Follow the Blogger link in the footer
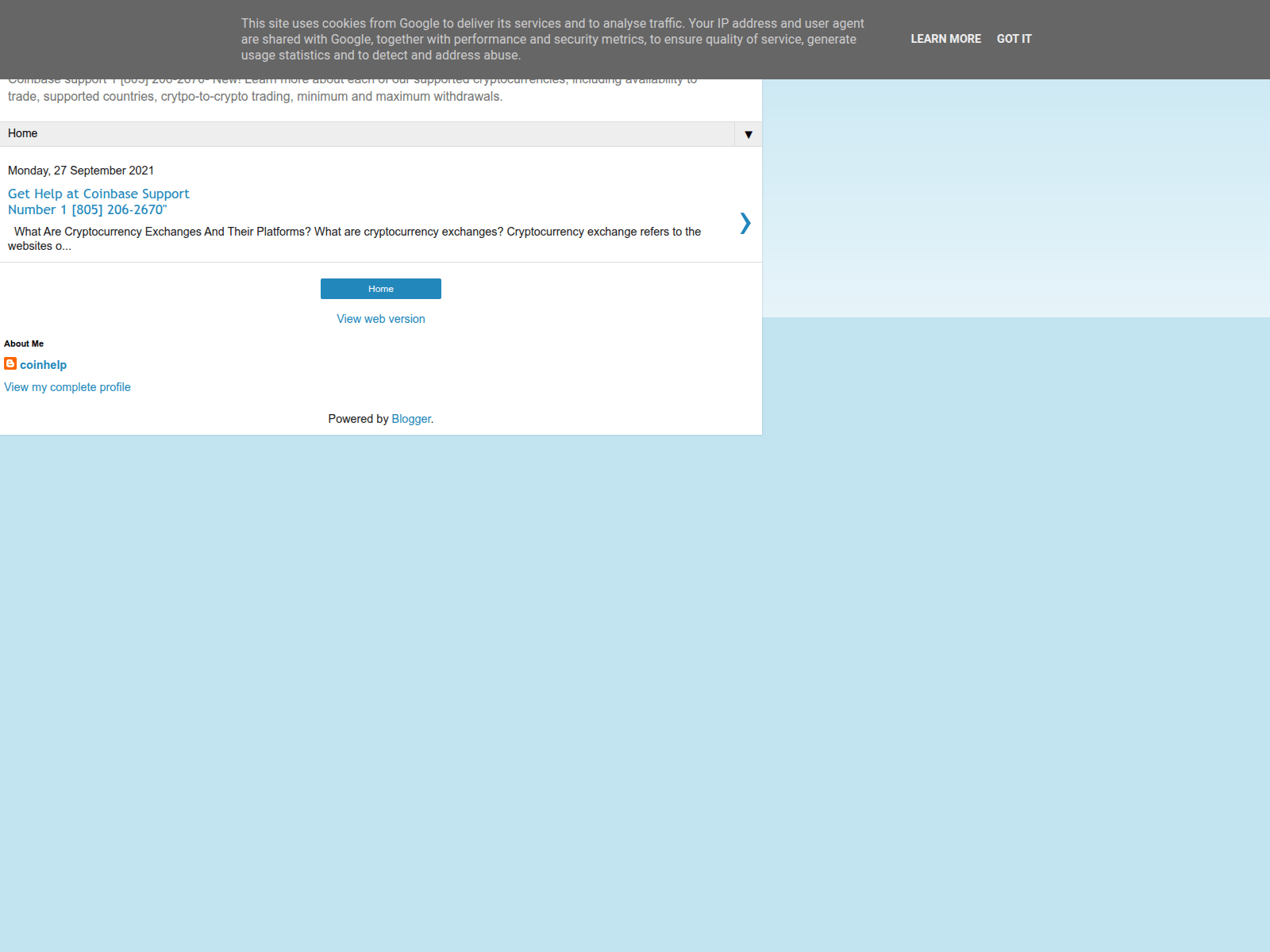The height and width of the screenshot is (952, 1270). 411,419
